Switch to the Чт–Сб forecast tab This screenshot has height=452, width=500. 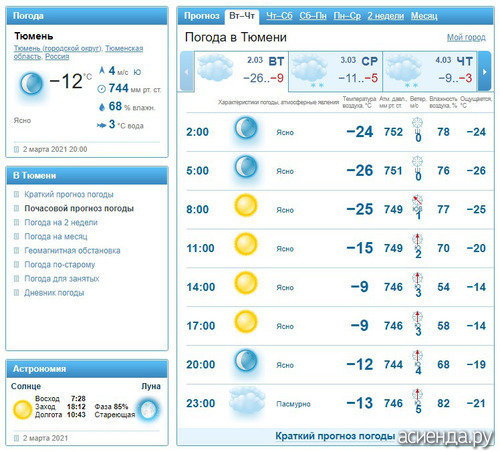click(x=279, y=16)
